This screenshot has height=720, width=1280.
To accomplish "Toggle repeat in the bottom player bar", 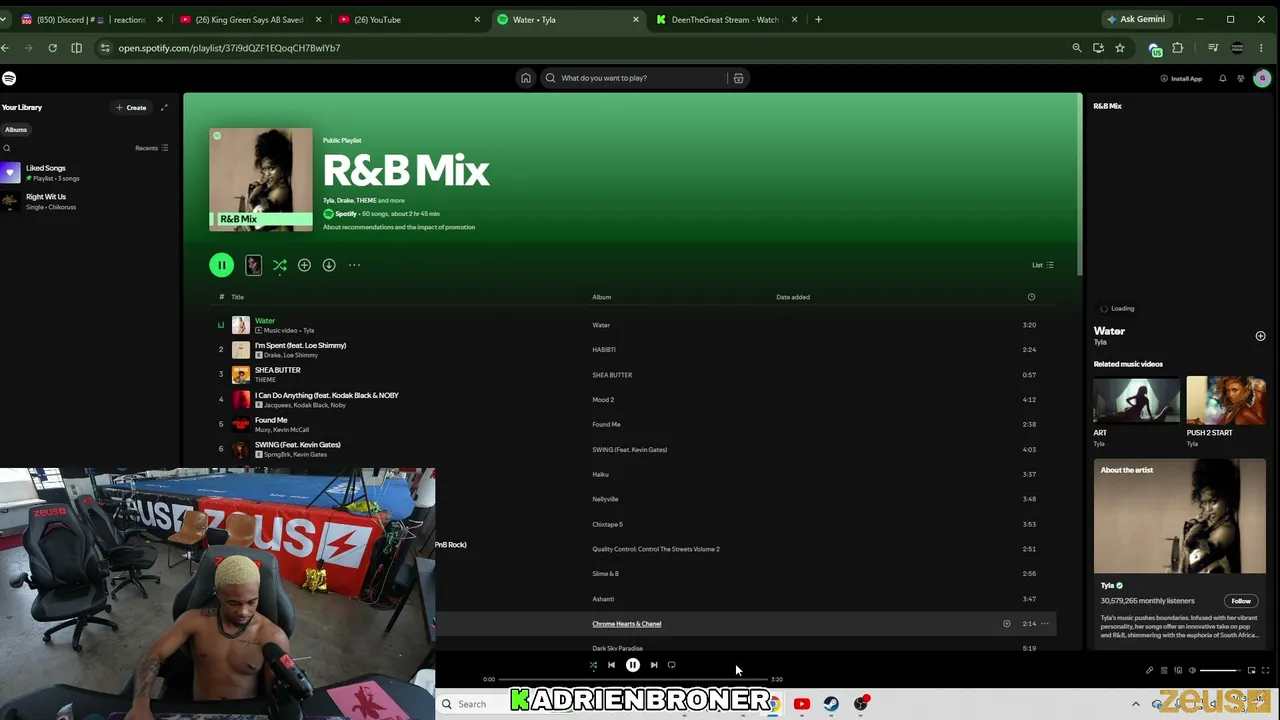I will click(672, 665).
